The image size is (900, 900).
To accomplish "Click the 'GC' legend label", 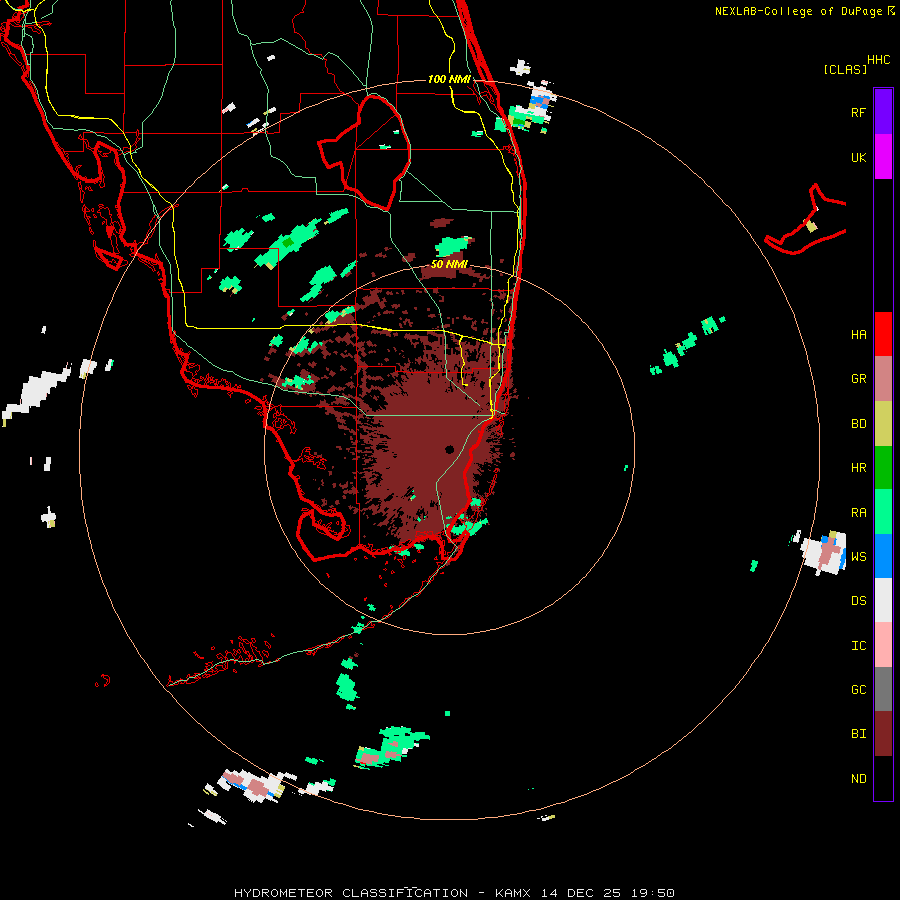I will tap(858, 690).
